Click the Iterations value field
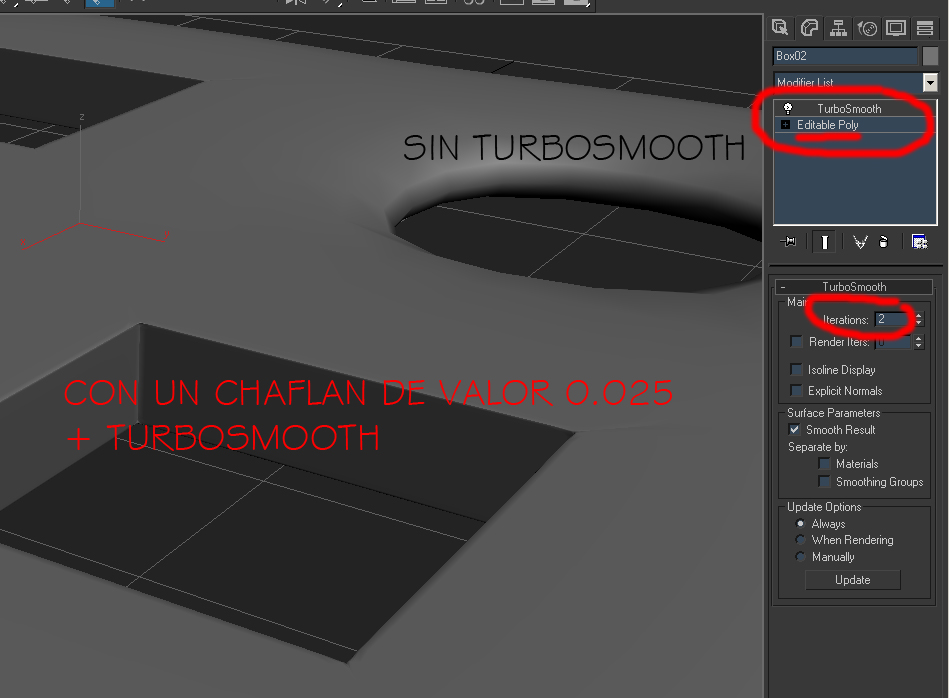 click(x=893, y=319)
